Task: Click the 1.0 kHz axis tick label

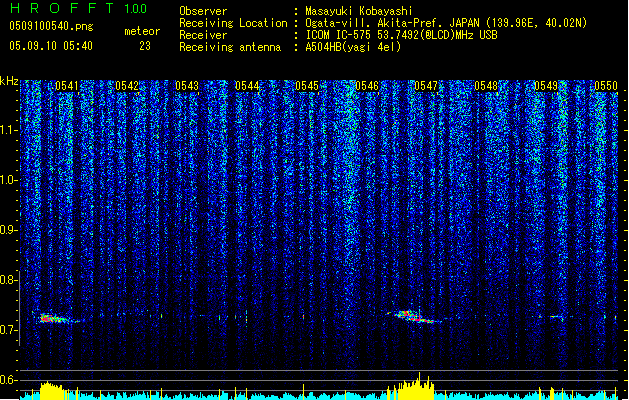Action: [8, 180]
